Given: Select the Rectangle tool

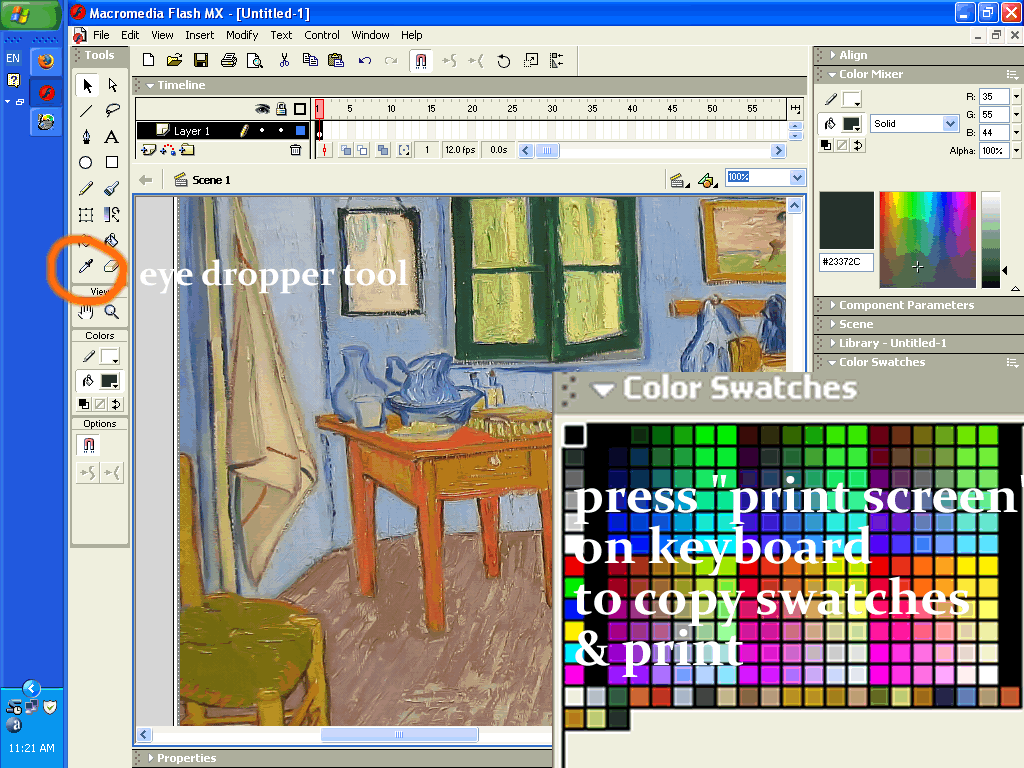Looking at the screenshot, I should 112,163.
